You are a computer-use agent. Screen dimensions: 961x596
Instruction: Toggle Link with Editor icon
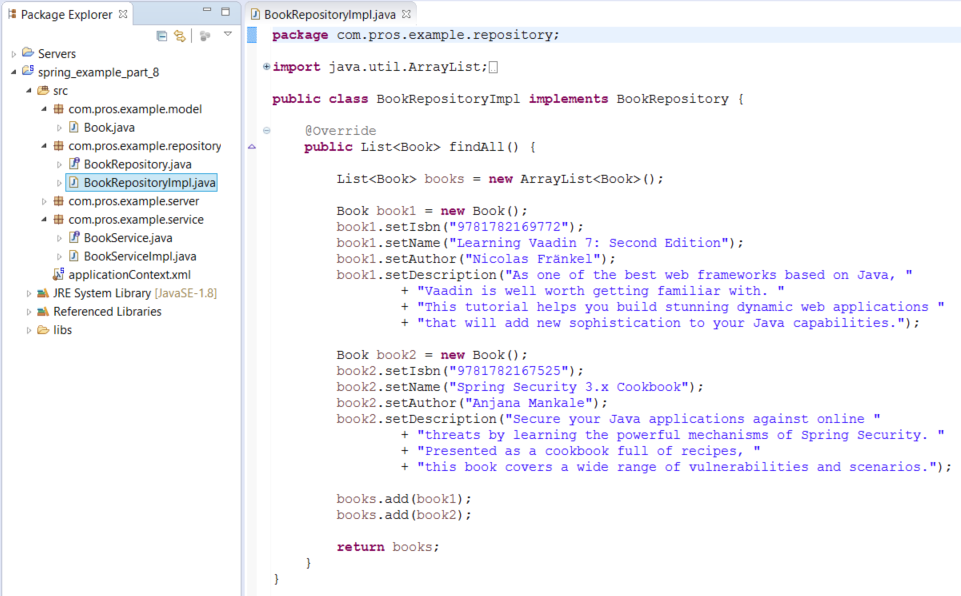click(180, 36)
